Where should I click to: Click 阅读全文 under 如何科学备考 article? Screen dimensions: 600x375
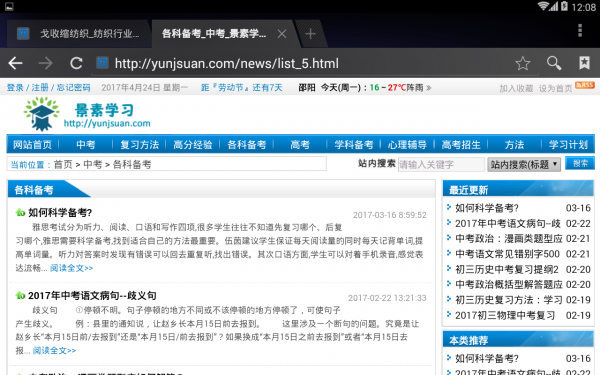[72, 268]
